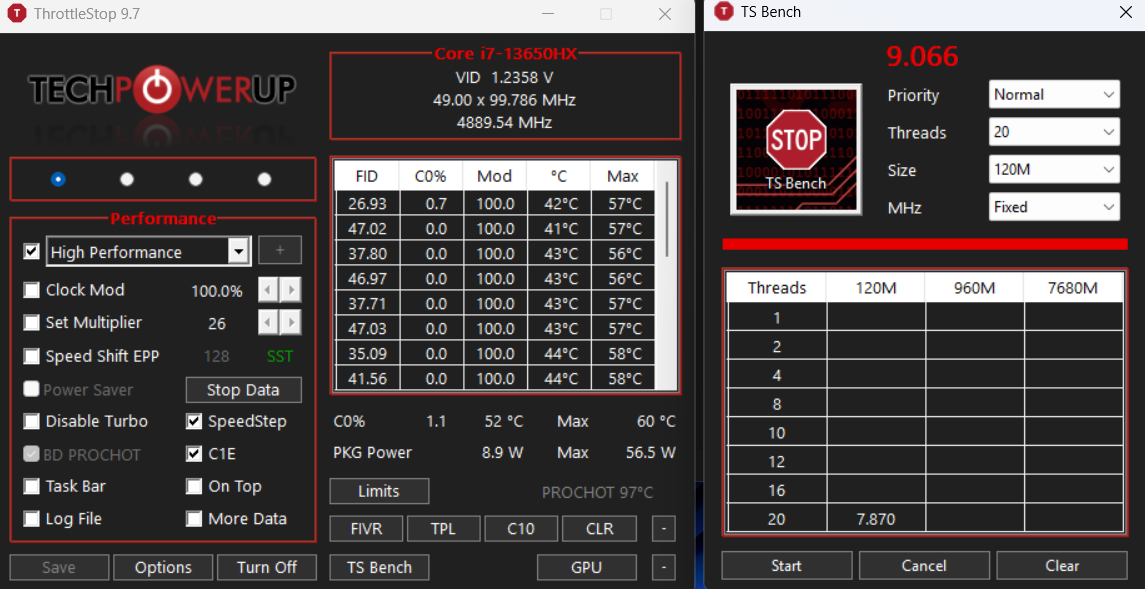Click the Turn Off button
This screenshot has height=589, width=1145.
tap(267, 567)
